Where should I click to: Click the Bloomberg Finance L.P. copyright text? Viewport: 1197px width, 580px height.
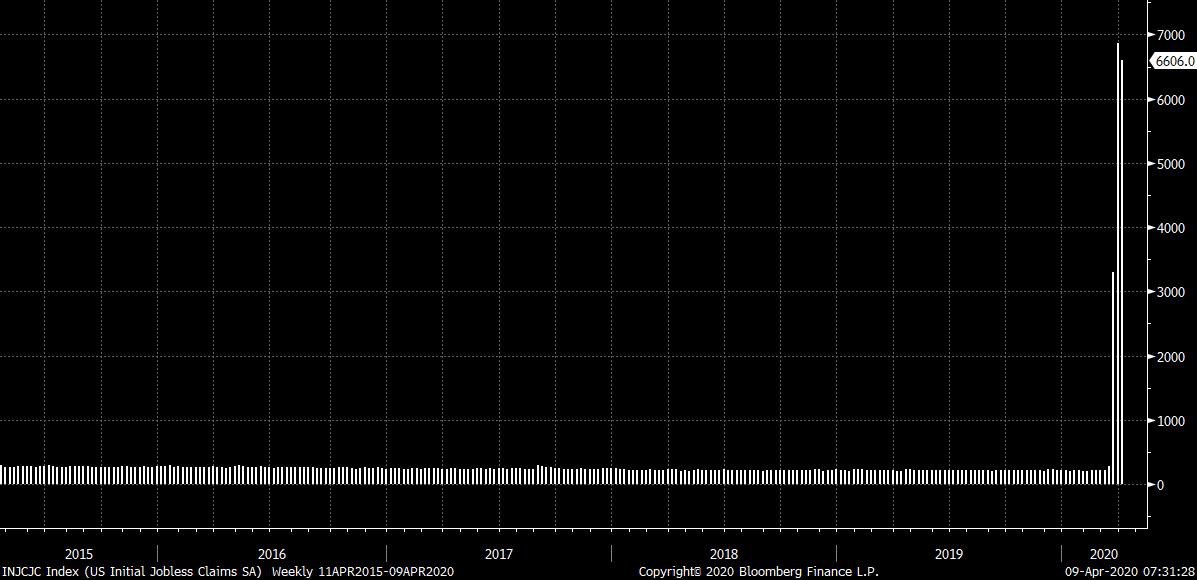[759, 571]
